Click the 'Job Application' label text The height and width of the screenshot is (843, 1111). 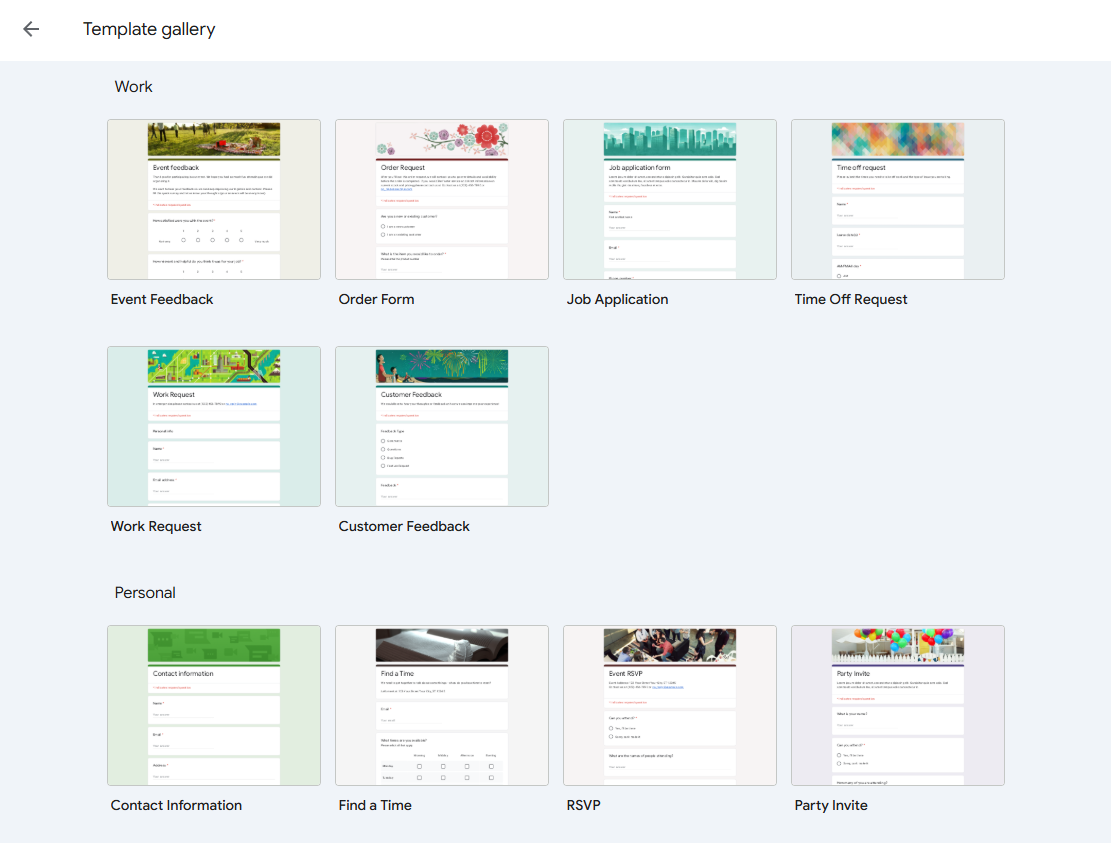click(617, 300)
